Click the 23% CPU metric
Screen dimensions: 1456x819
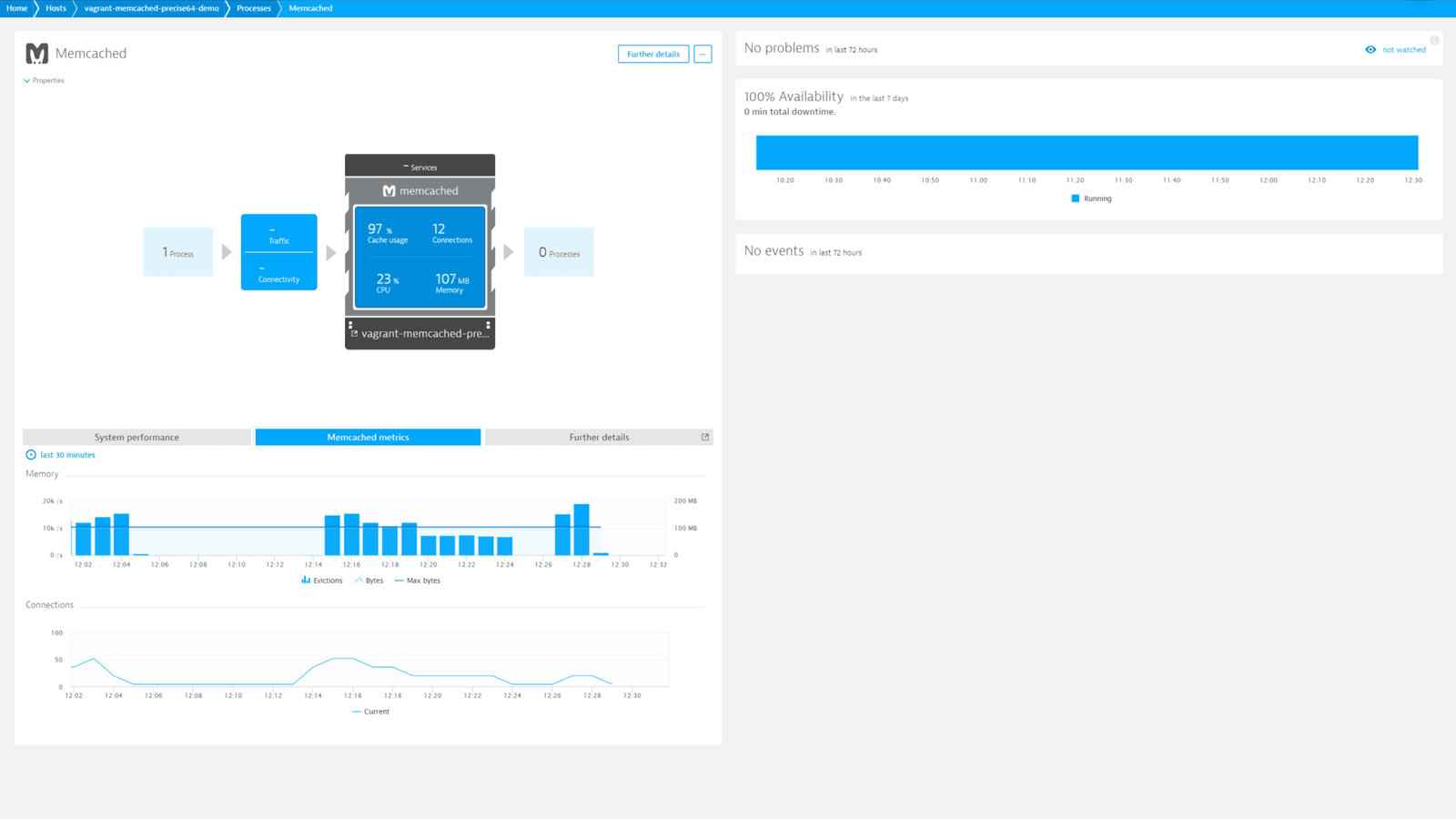coord(387,283)
